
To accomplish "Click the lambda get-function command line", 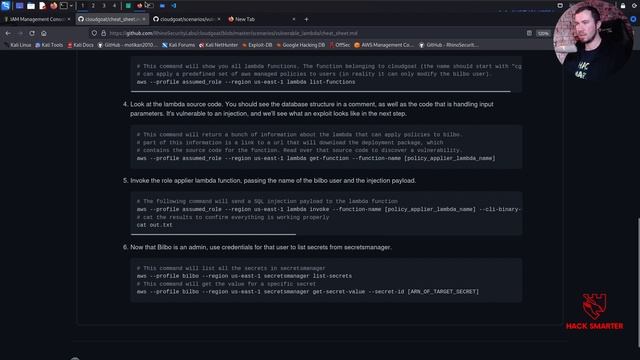I will [316, 158].
